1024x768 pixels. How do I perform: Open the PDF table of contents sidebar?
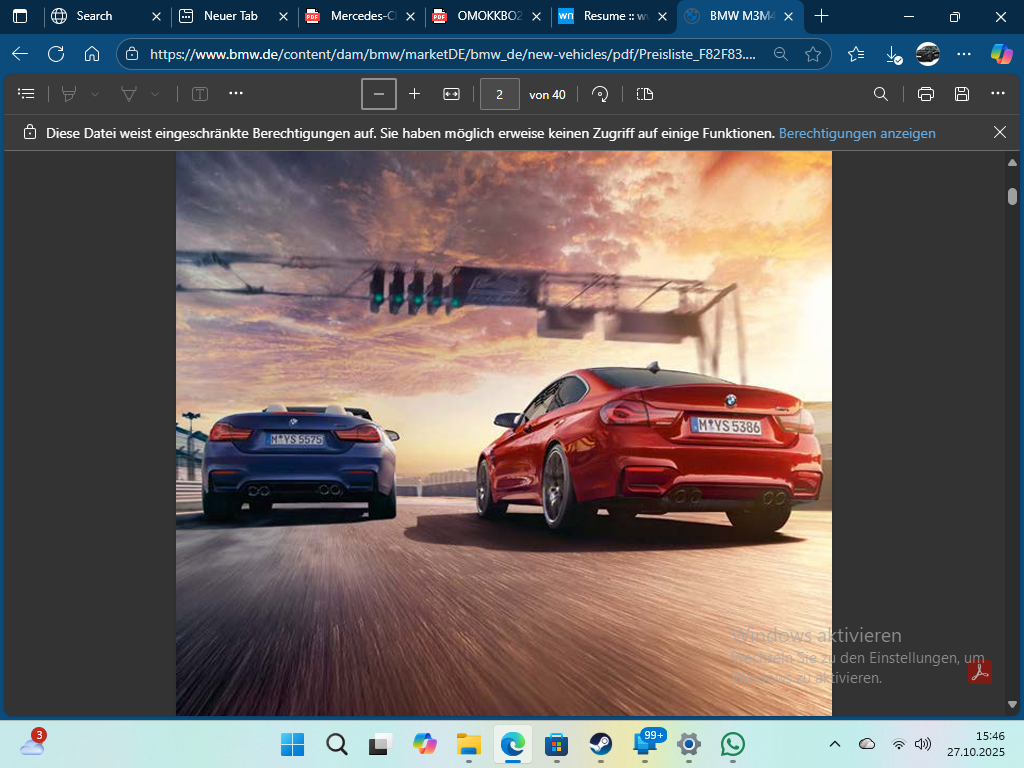click(x=27, y=94)
